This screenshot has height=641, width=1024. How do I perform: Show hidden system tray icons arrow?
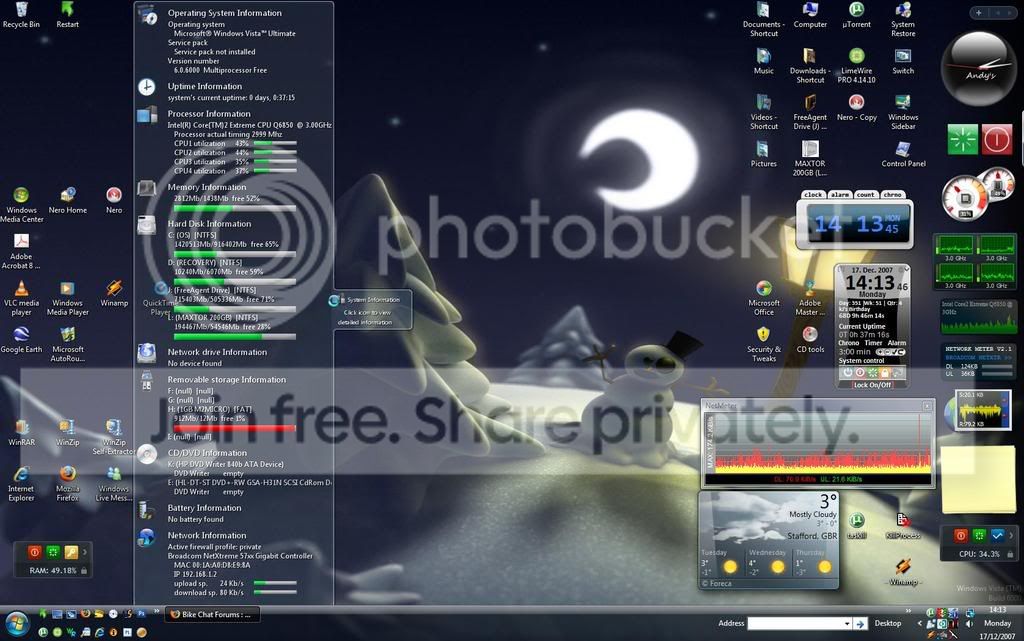[920, 624]
